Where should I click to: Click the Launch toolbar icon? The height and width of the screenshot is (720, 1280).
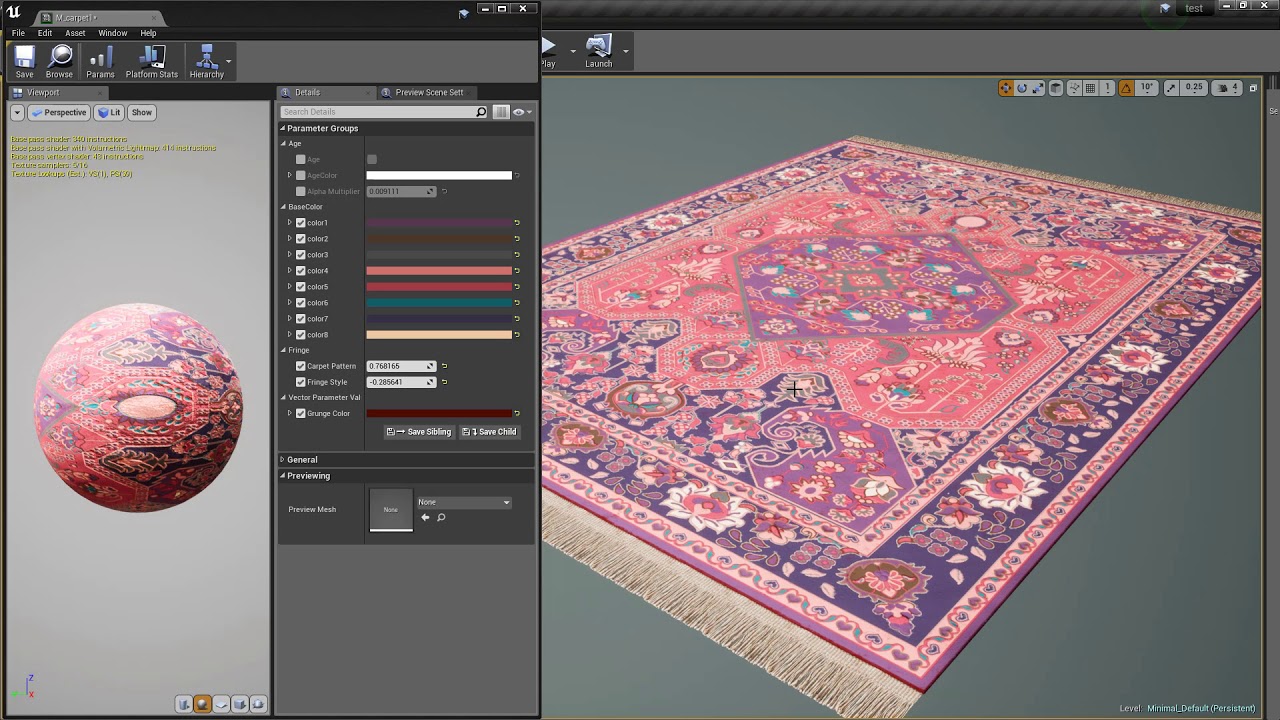pyautogui.click(x=598, y=51)
